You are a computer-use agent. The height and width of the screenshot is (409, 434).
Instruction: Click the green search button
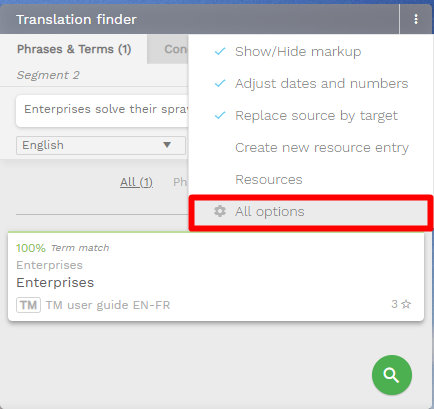[x=392, y=375]
